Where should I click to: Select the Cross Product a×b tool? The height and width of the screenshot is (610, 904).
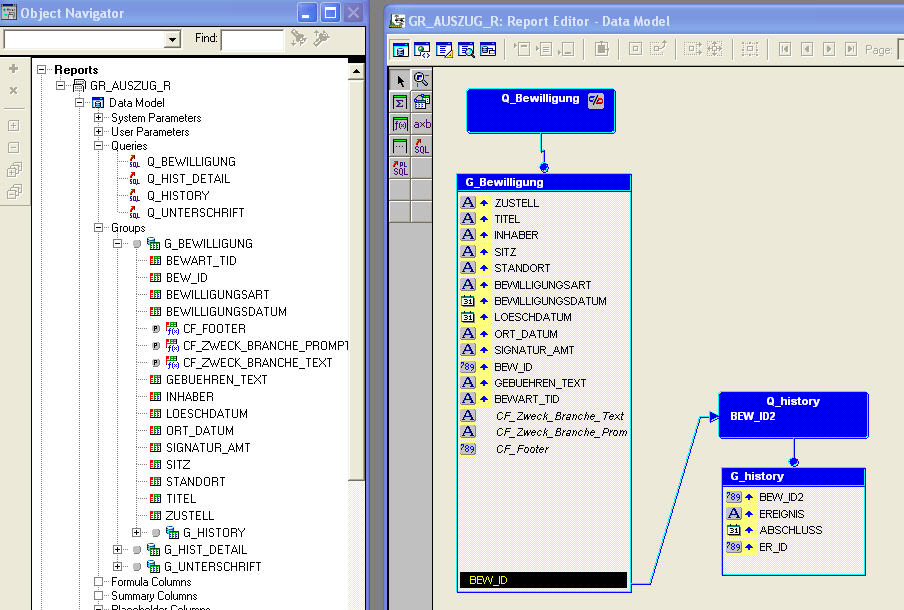click(x=421, y=124)
